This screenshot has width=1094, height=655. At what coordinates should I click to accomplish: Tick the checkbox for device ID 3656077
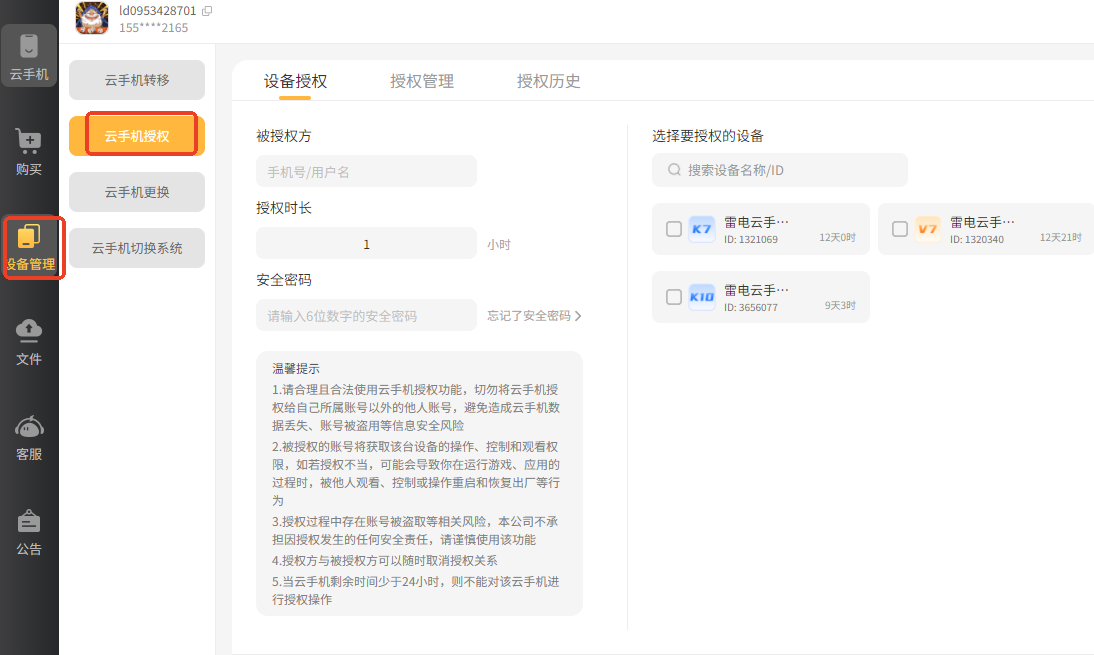pos(674,297)
